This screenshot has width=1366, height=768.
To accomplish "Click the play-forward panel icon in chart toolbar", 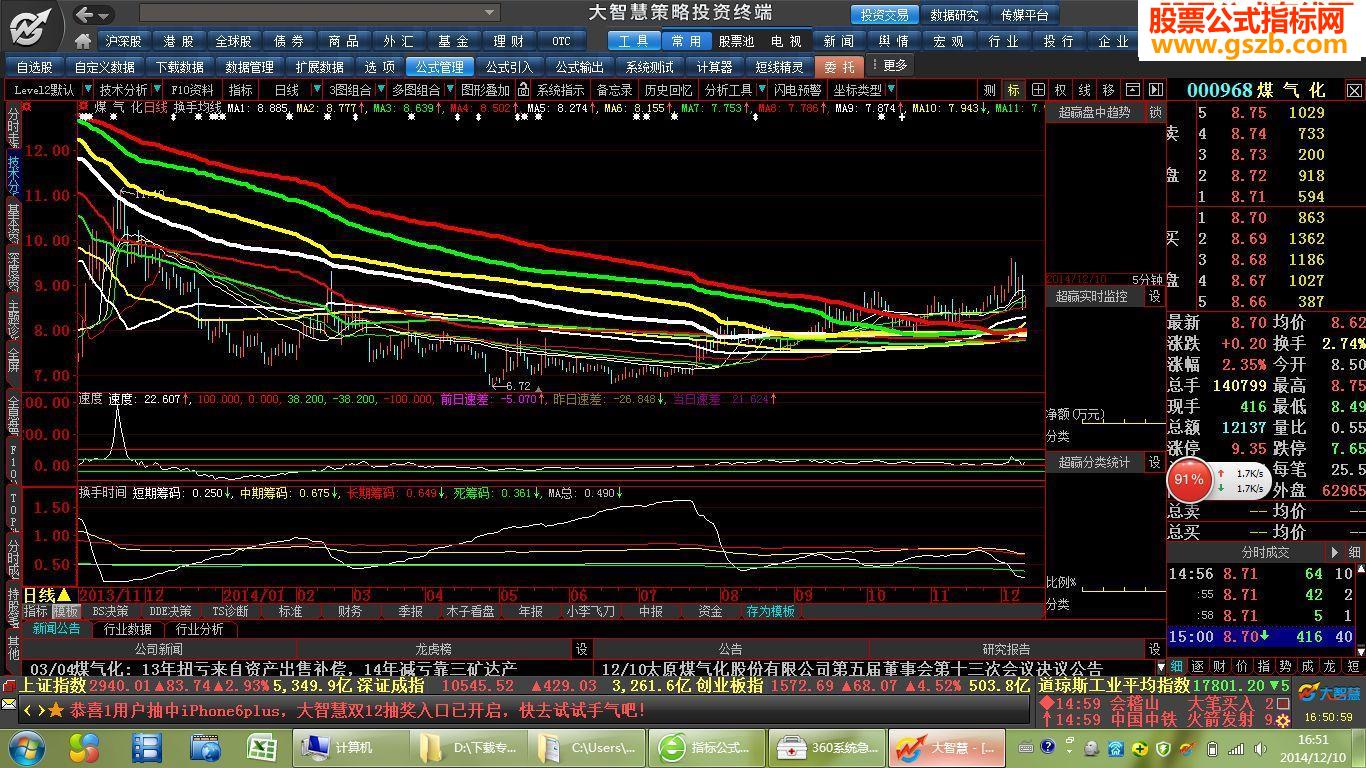I will pyautogui.click(x=1155, y=90).
